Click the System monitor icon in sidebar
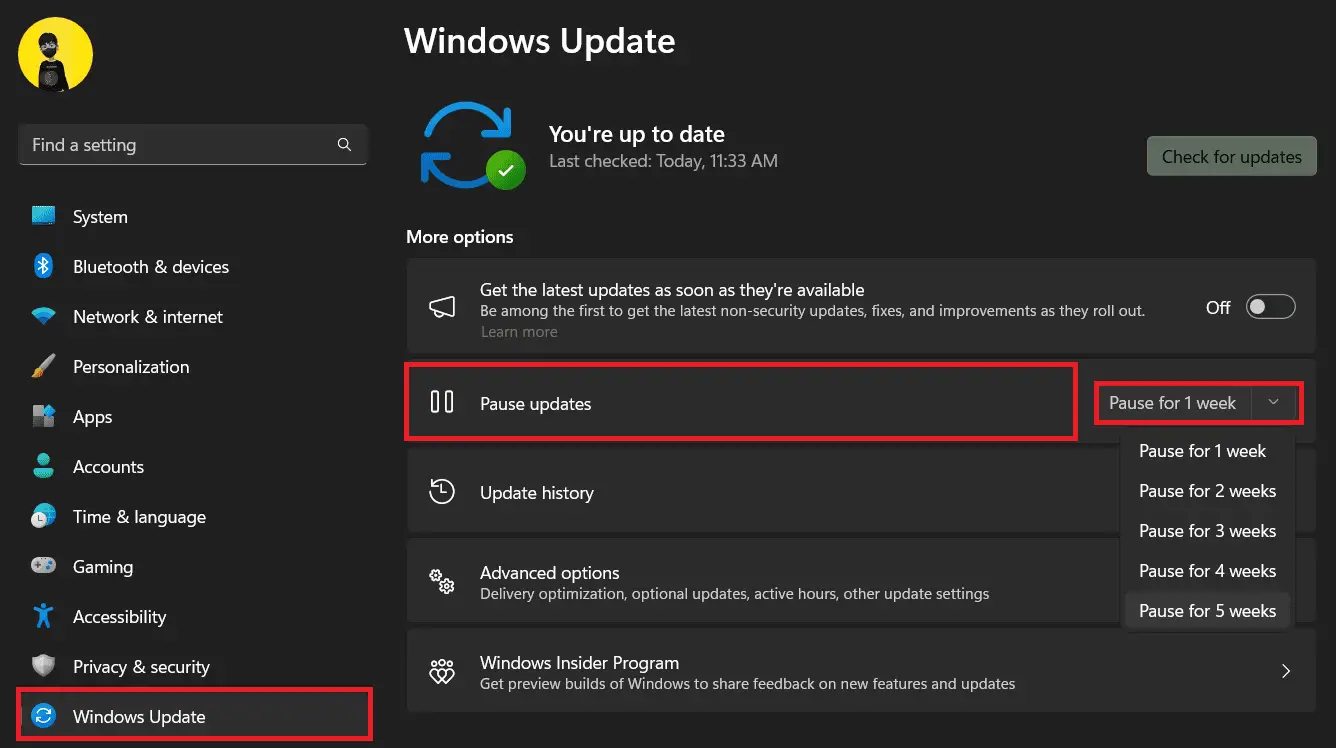 click(x=43, y=216)
